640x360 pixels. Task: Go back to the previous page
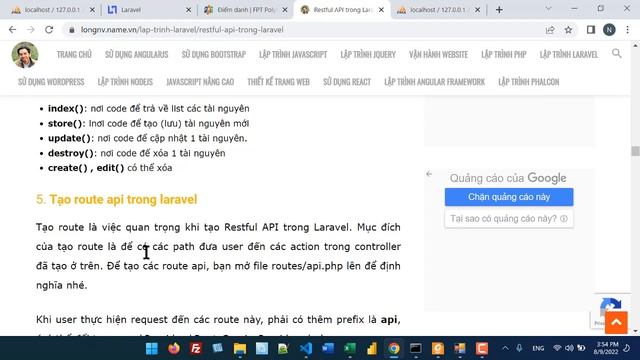12,30
